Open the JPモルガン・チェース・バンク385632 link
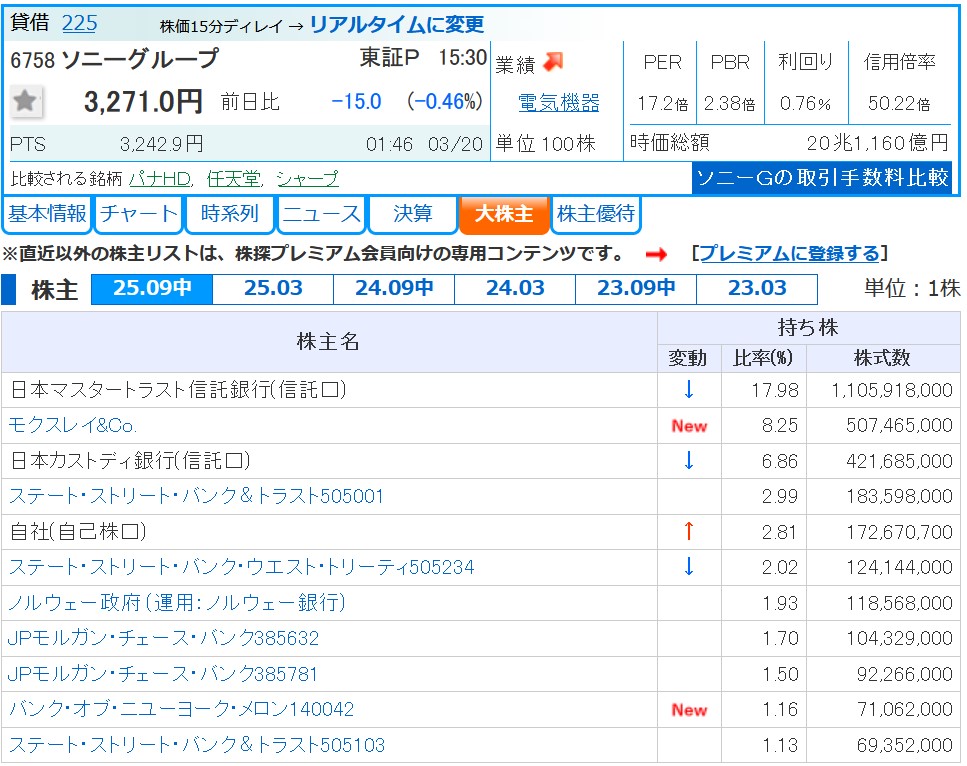Viewport: 967px width, 766px height. 163,638
